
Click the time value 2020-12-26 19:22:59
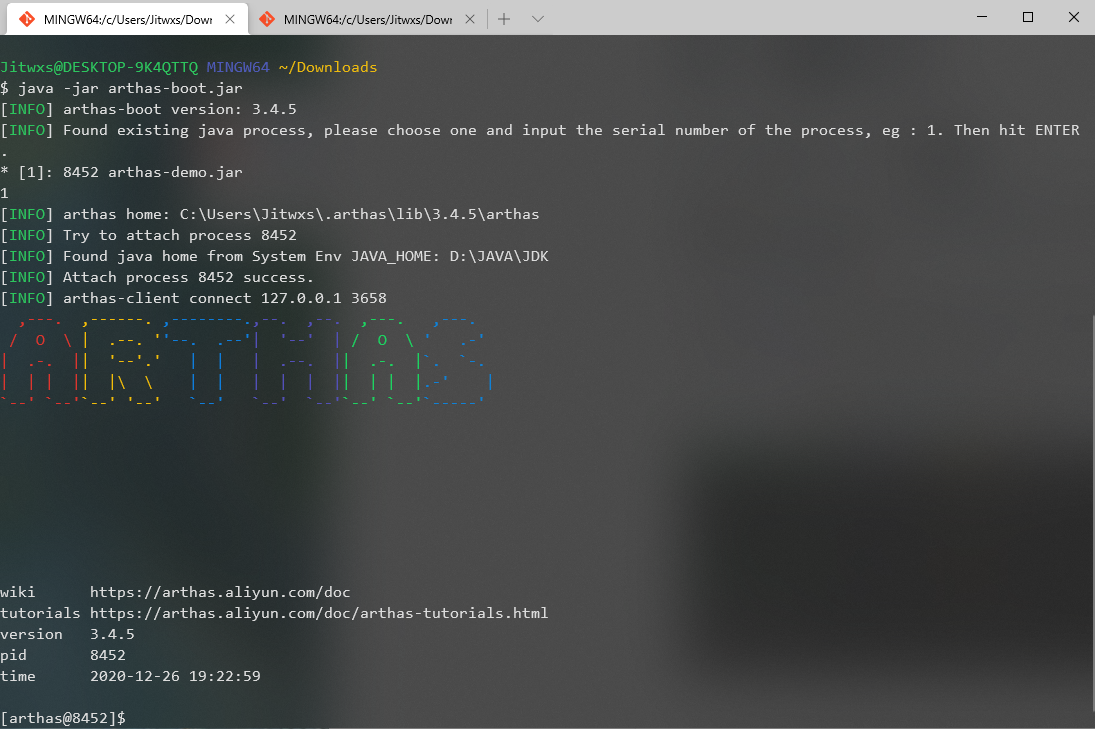175,676
